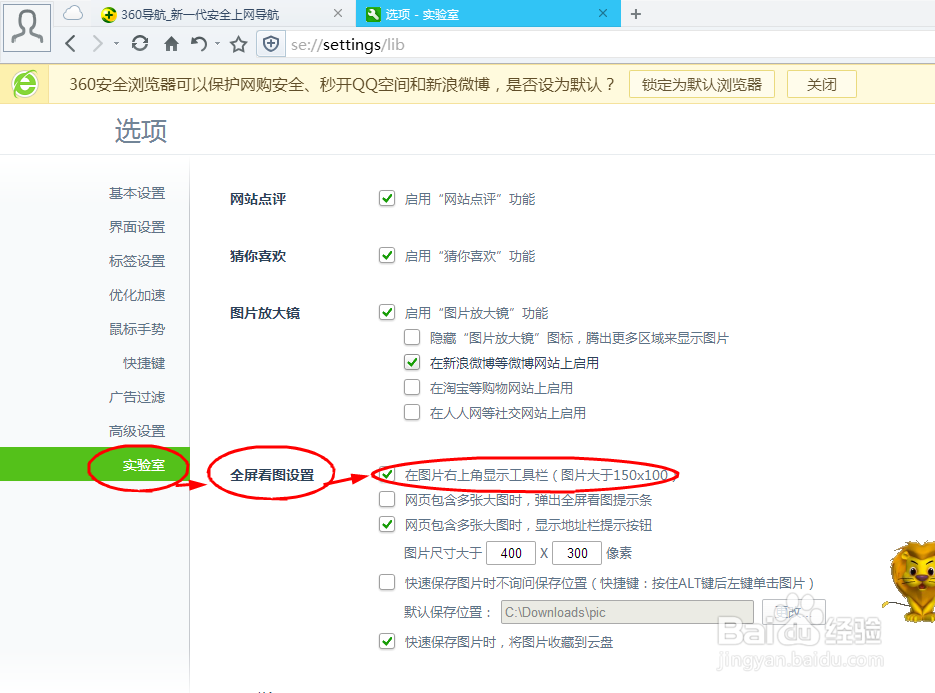The height and width of the screenshot is (693, 935).
Task: Click the shield icon beside the address bar
Action: (270, 44)
